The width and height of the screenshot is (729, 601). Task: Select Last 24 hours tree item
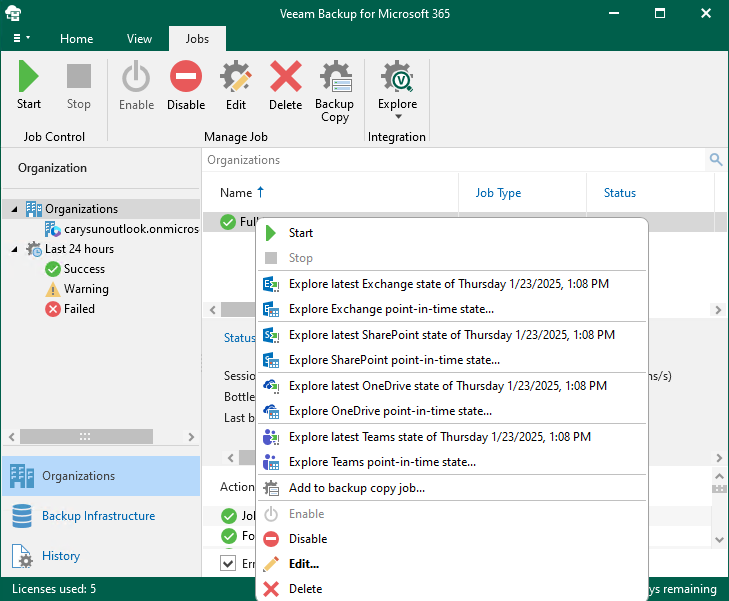79,249
